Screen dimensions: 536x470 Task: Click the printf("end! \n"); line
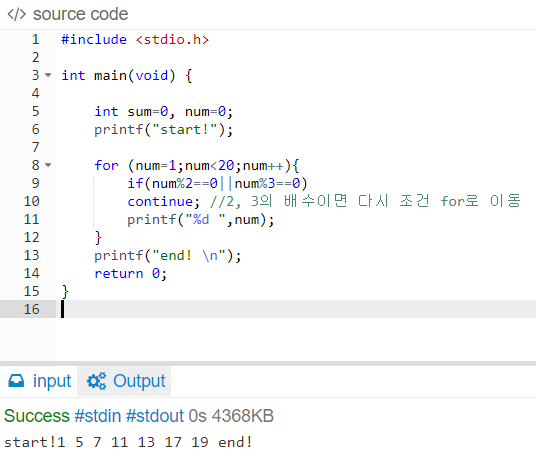168,255
